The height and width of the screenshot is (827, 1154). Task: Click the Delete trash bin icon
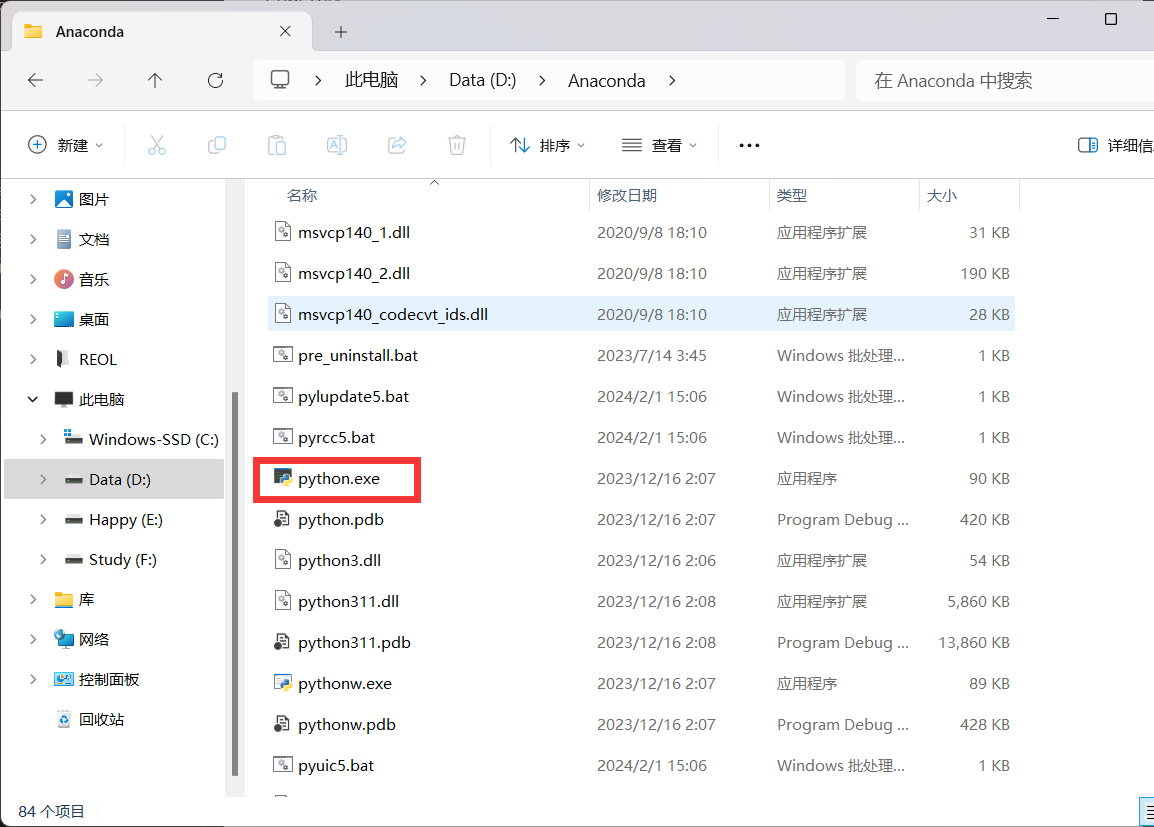click(457, 145)
